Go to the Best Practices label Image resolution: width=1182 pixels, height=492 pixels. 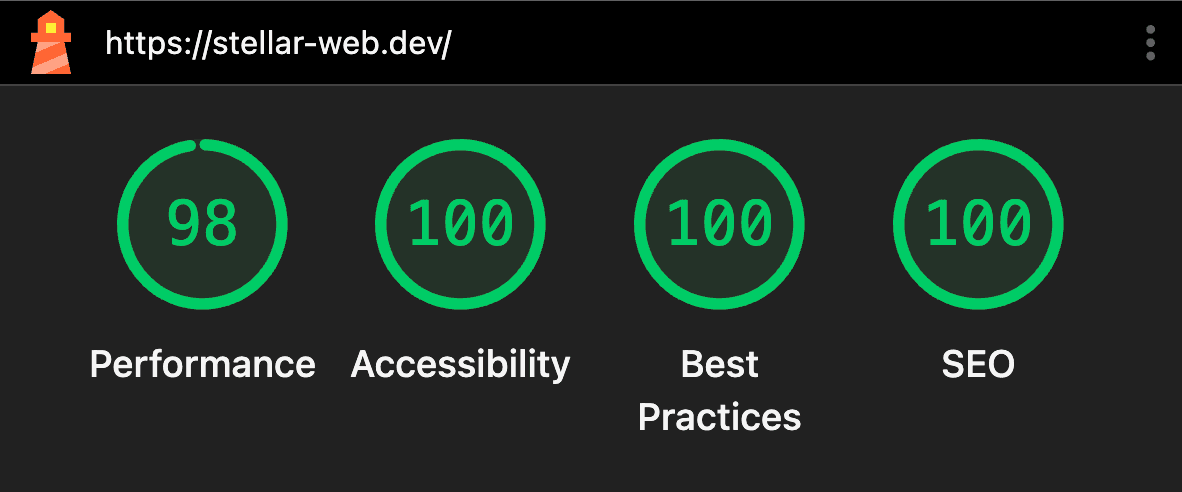pyautogui.click(x=720, y=390)
